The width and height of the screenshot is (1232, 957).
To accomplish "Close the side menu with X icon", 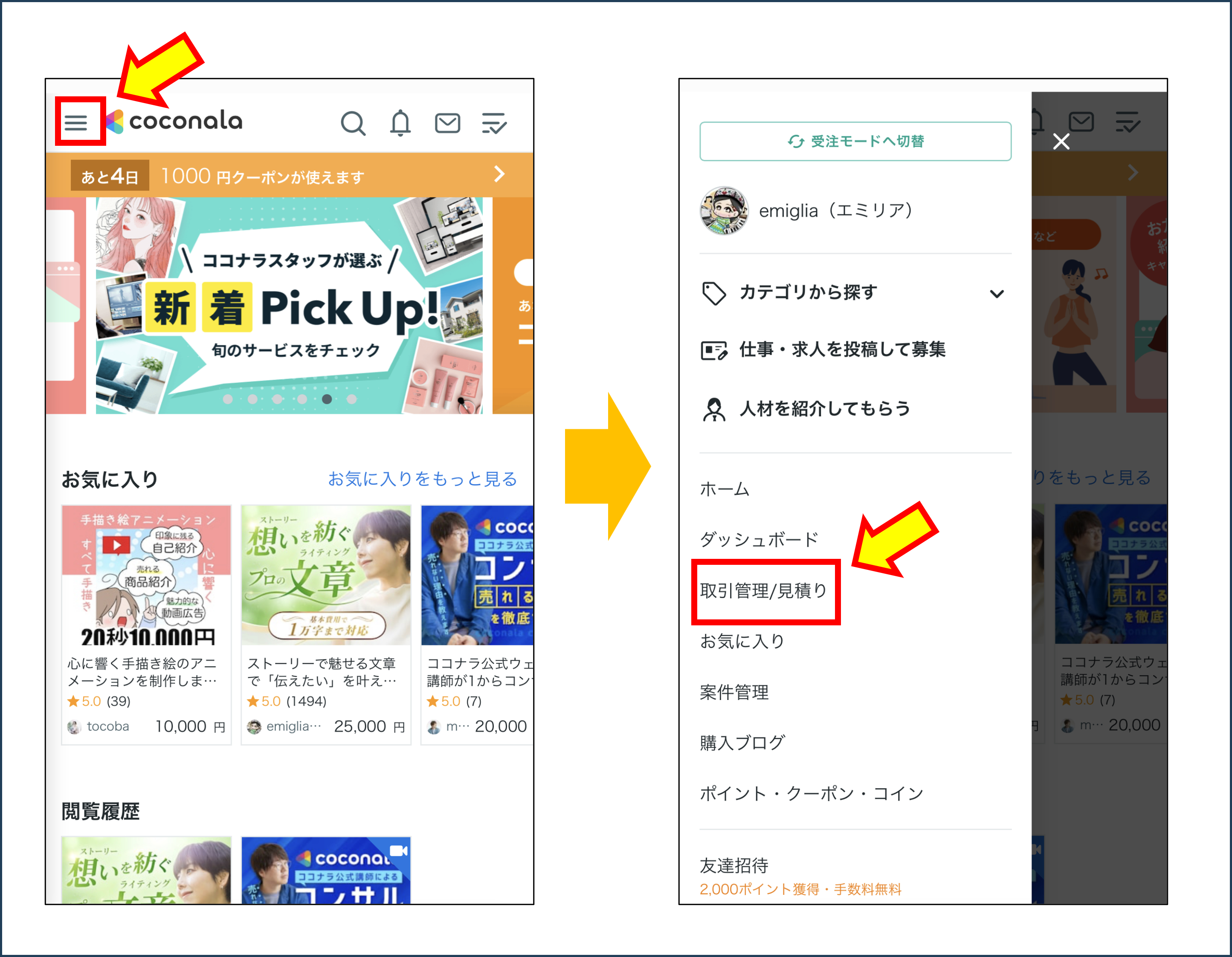I will pyautogui.click(x=1061, y=142).
